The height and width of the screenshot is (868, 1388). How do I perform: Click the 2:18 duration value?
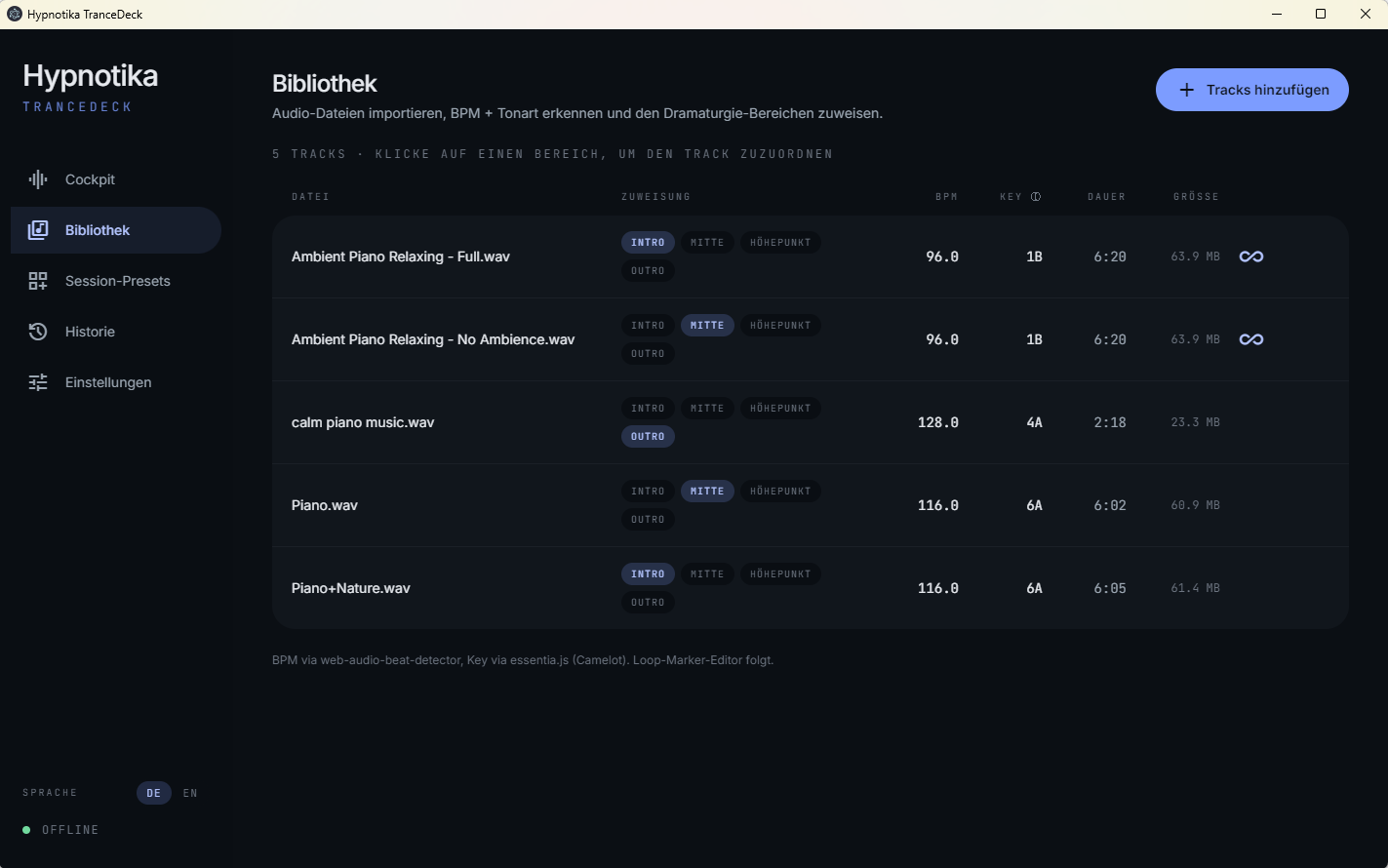(x=1110, y=422)
